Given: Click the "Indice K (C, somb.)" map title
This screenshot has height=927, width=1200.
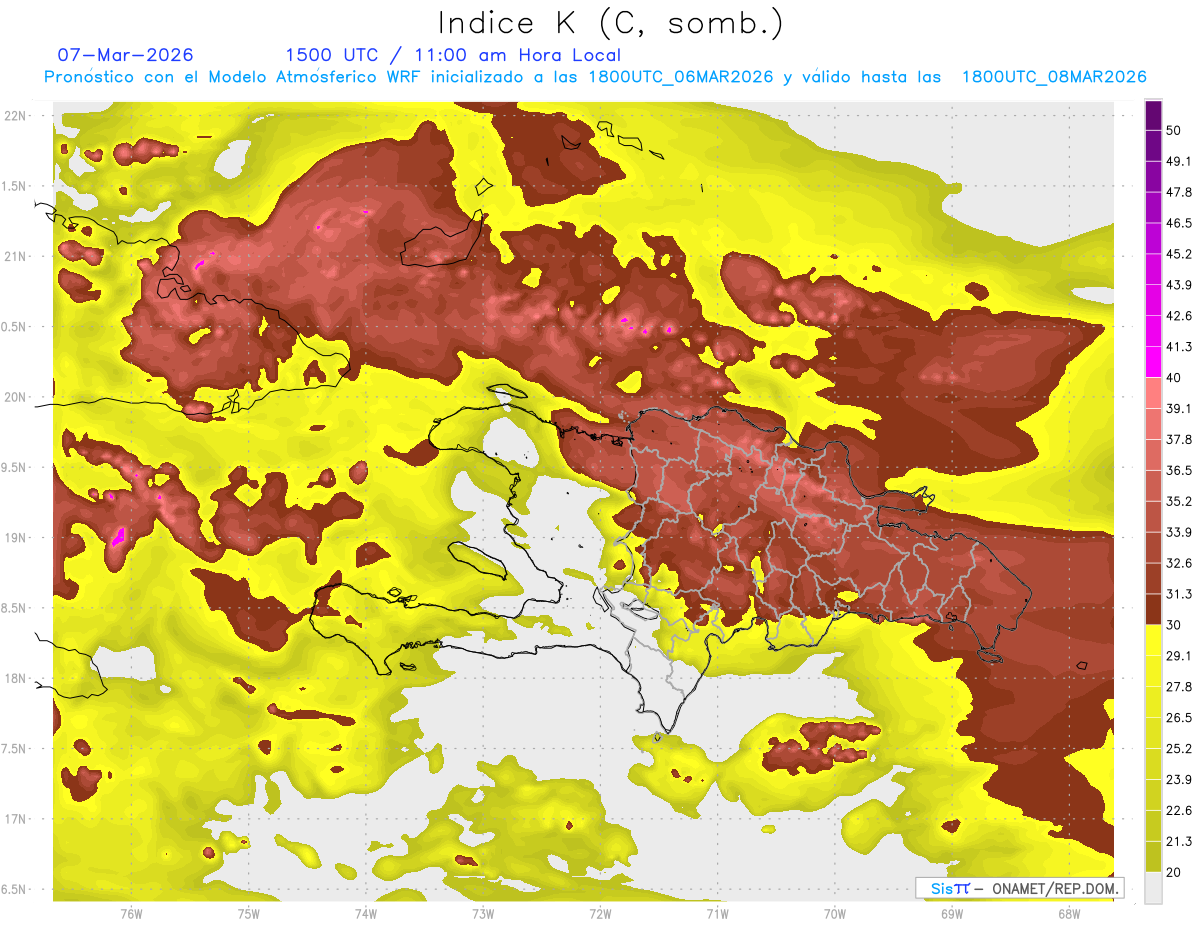Looking at the screenshot, I should 610,23.
